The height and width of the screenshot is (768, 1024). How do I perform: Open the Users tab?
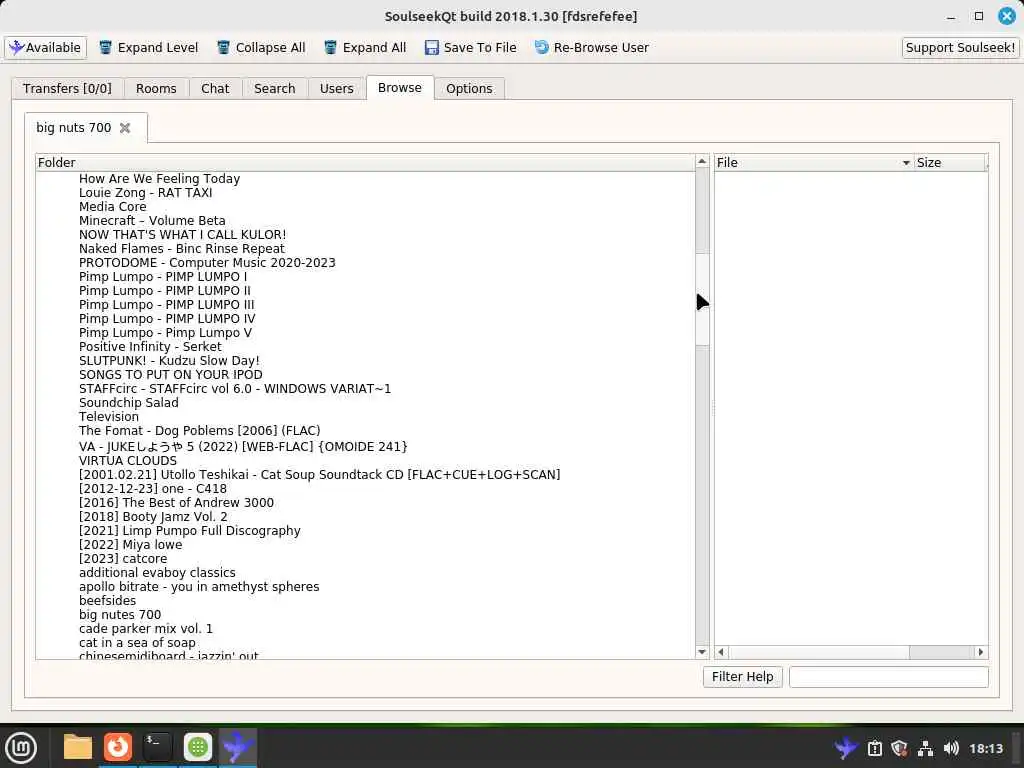point(336,88)
